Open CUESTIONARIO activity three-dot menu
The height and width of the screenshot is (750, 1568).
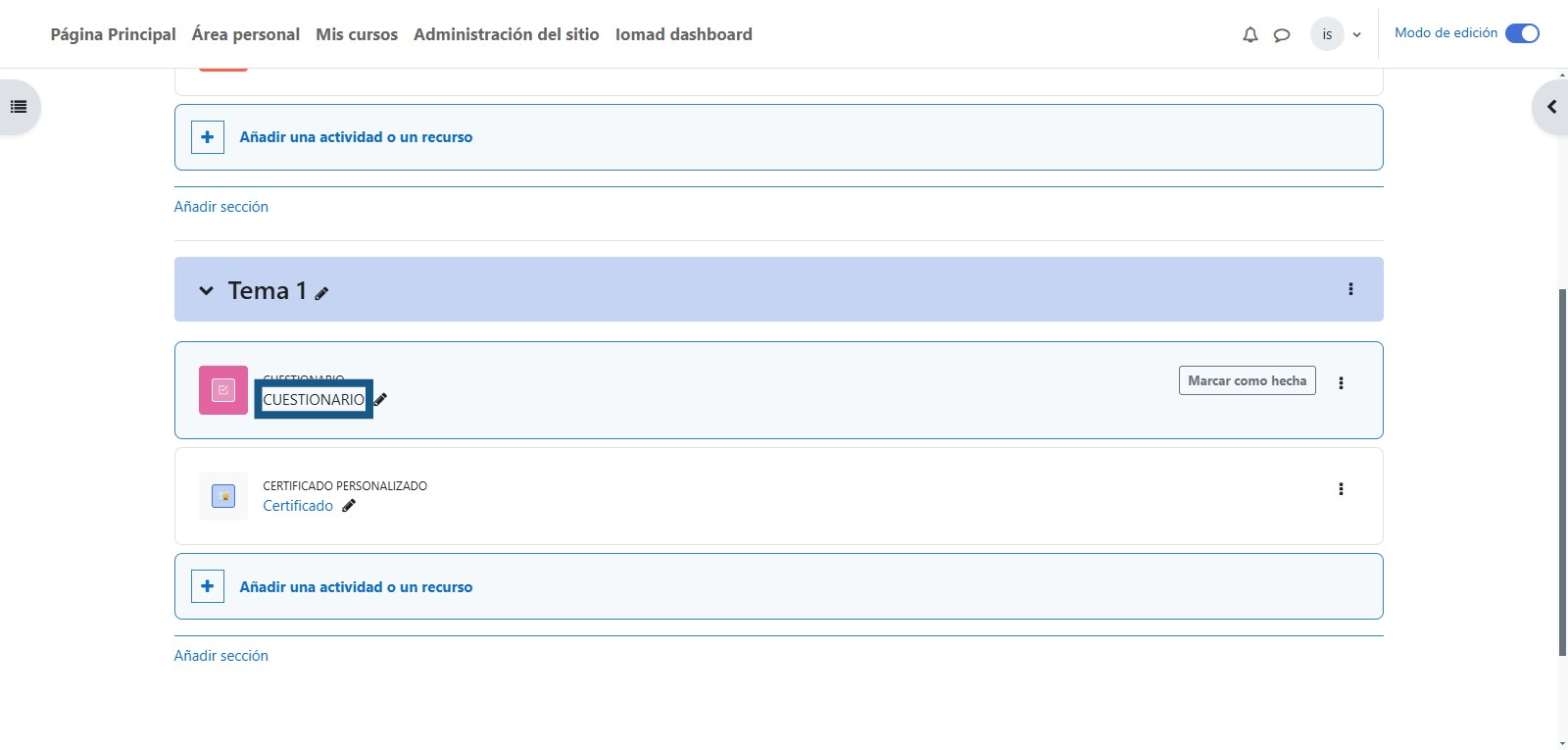pos(1341,383)
